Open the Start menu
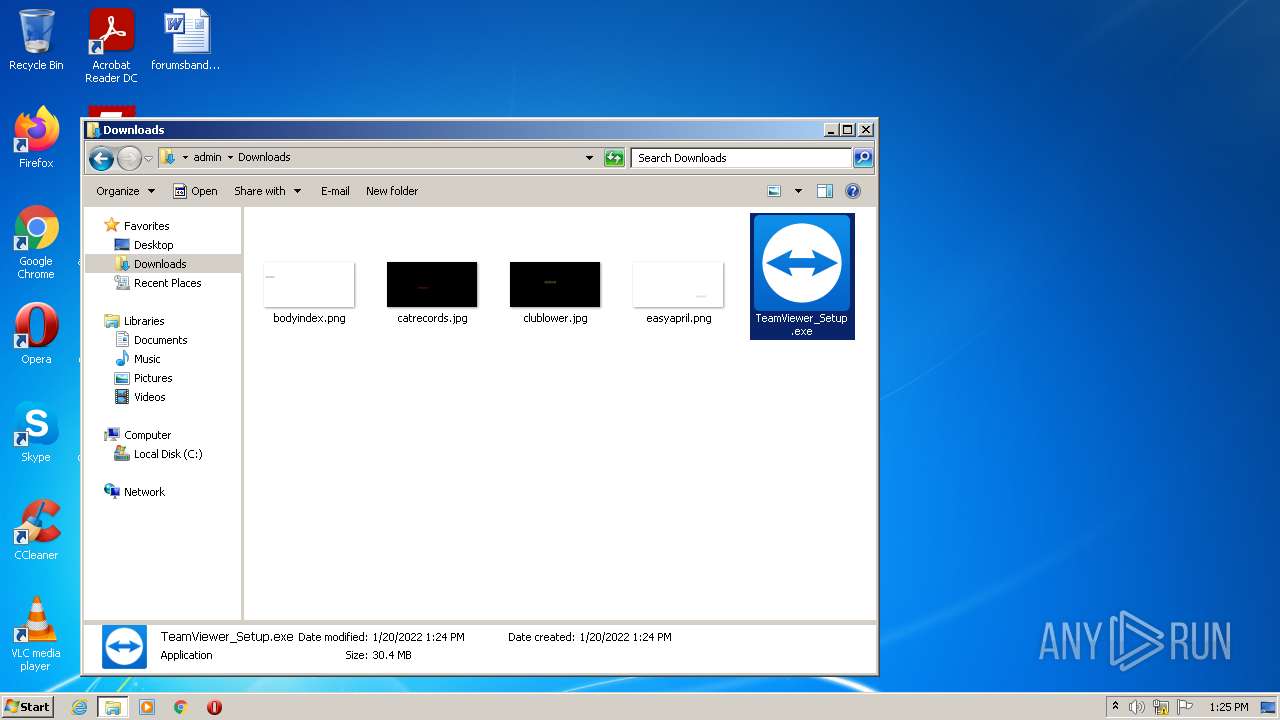 [x=27, y=707]
